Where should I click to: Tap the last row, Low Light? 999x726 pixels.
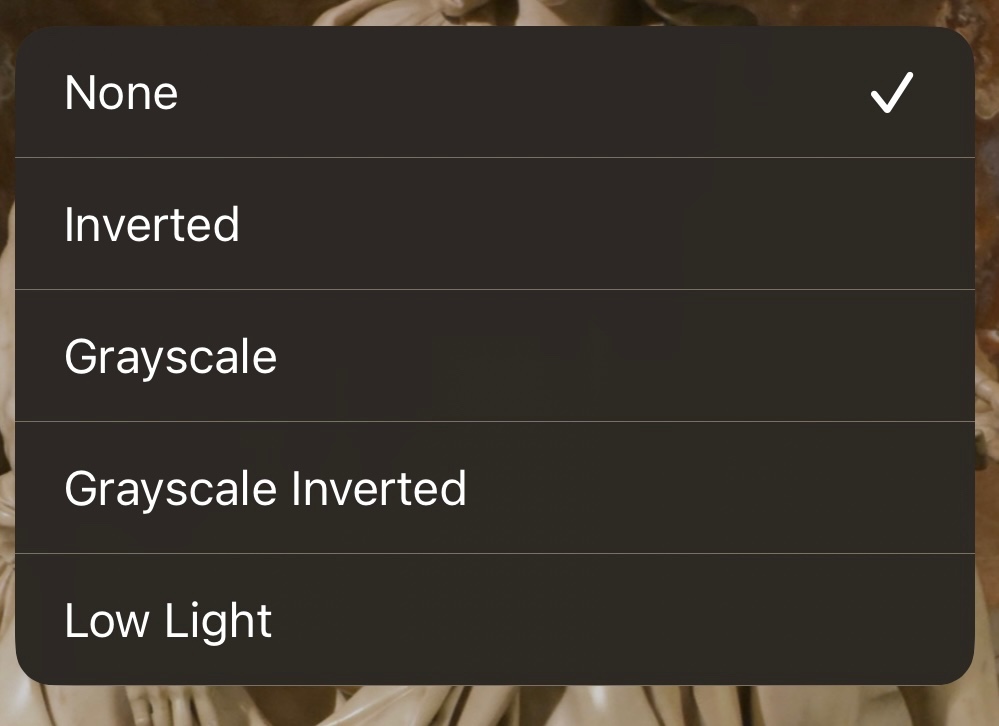coord(494,619)
